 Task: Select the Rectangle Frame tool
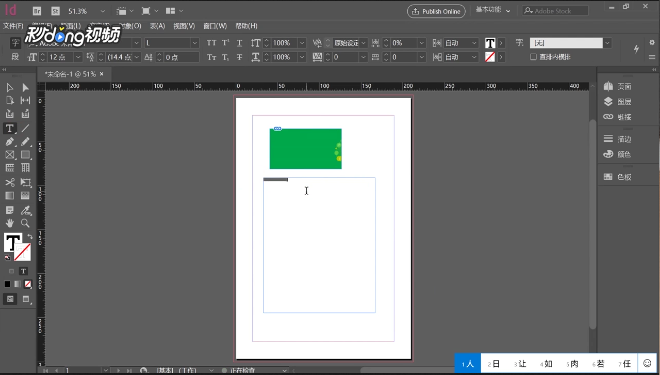[10, 155]
